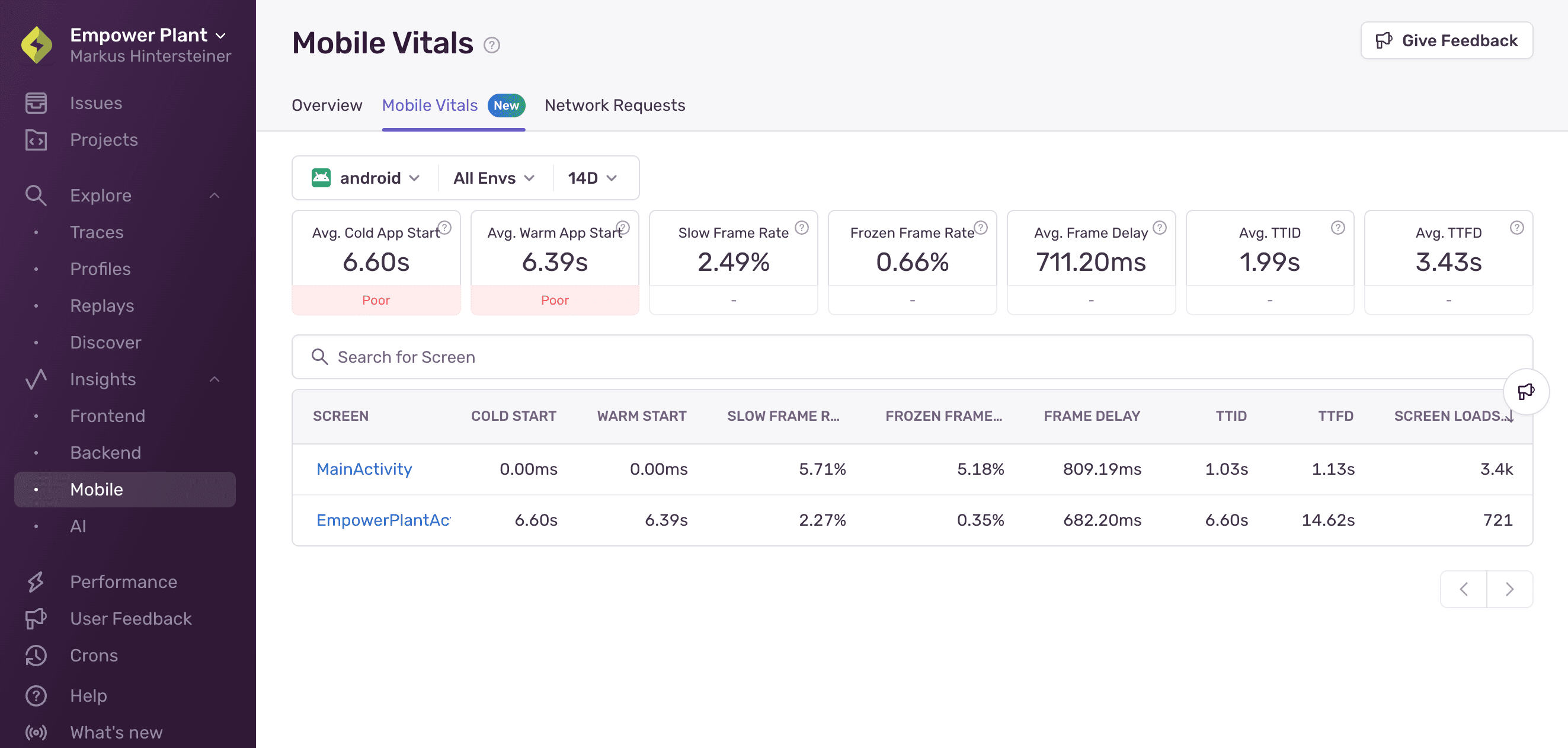Click the Network Requests tab
Screen dimensions: 1568x748
coord(615,105)
